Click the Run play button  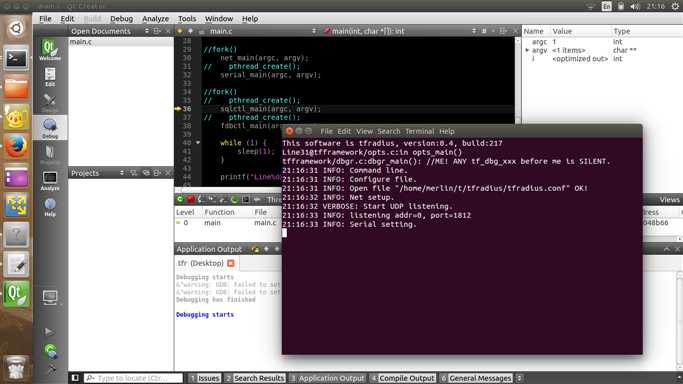(49, 332)
